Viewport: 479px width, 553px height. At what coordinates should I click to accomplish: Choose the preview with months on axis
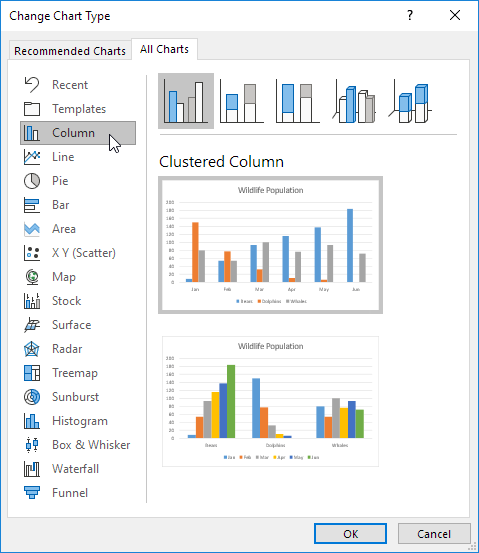[271, 245]
